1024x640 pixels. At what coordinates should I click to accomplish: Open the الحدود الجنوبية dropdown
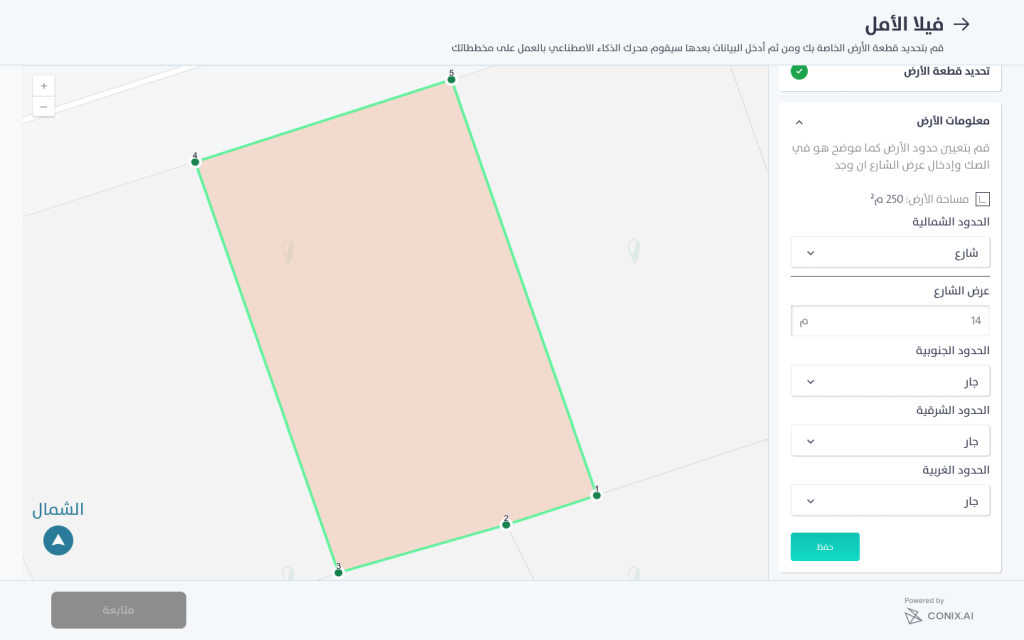[x=890, y=381]
